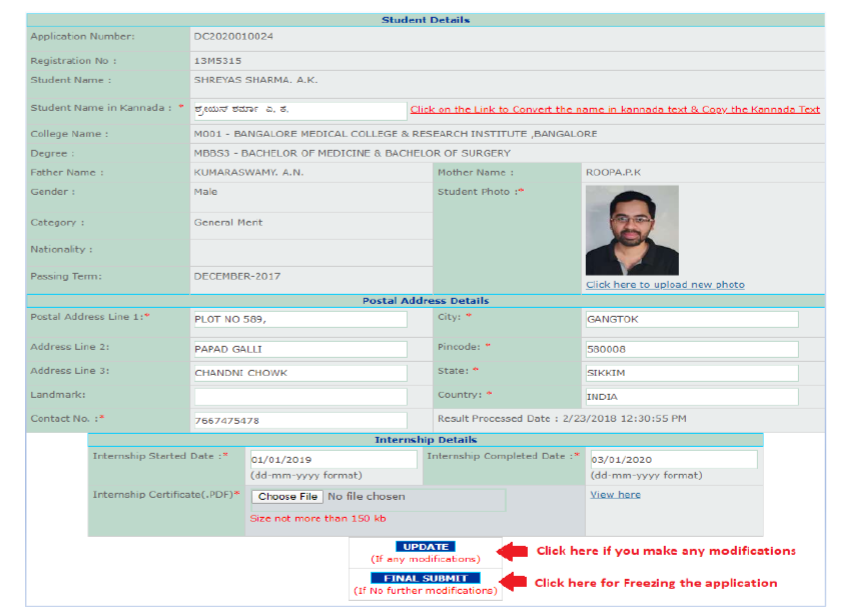Screen dimensions: 852x616
Task: Click the No file chosen text
Action: click(366, 496)
